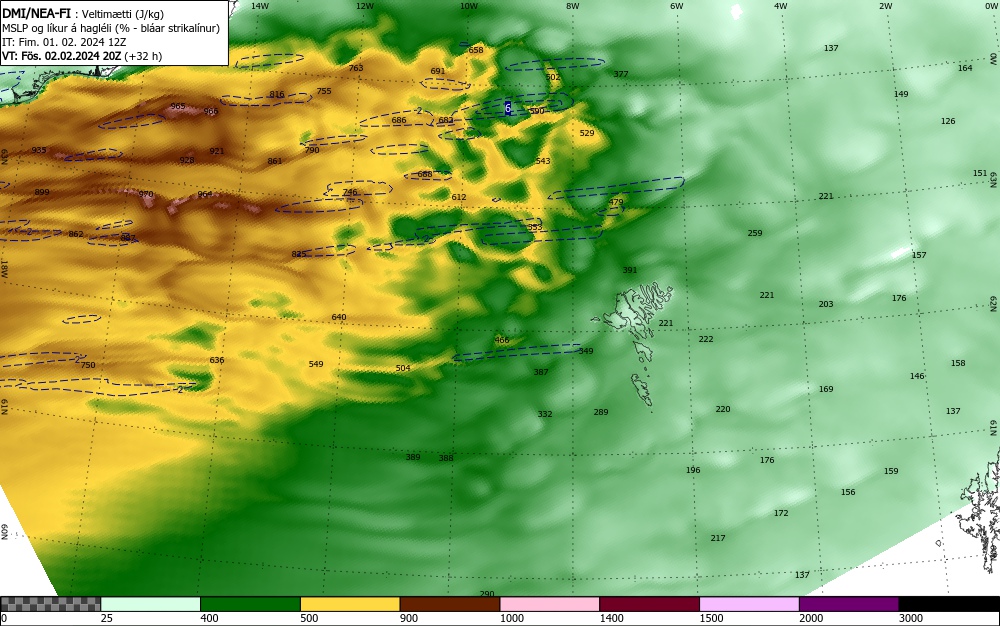Click the map value '259'
This screenshot has height=626, width=1000.
(754, 233)
